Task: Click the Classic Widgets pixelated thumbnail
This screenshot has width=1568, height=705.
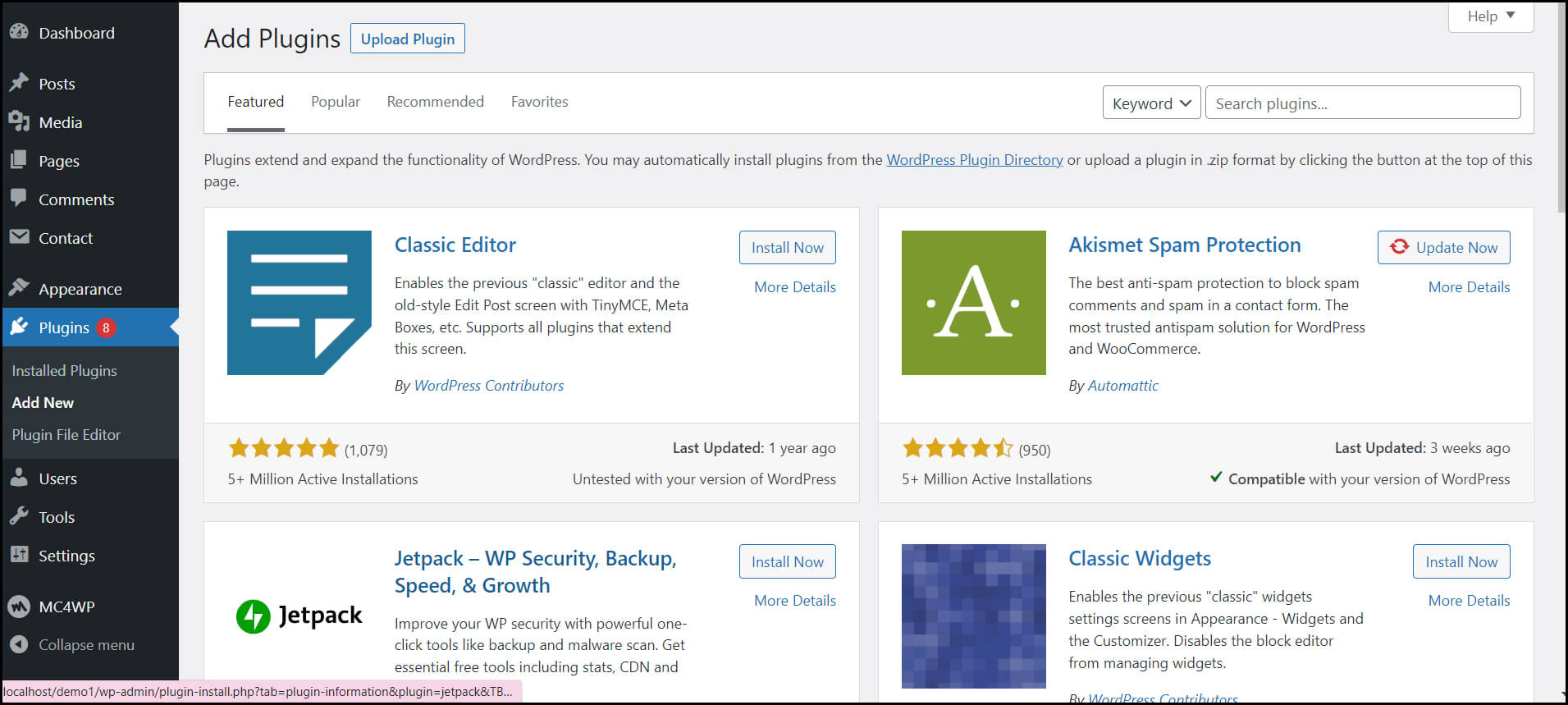Action: [974, 616]
